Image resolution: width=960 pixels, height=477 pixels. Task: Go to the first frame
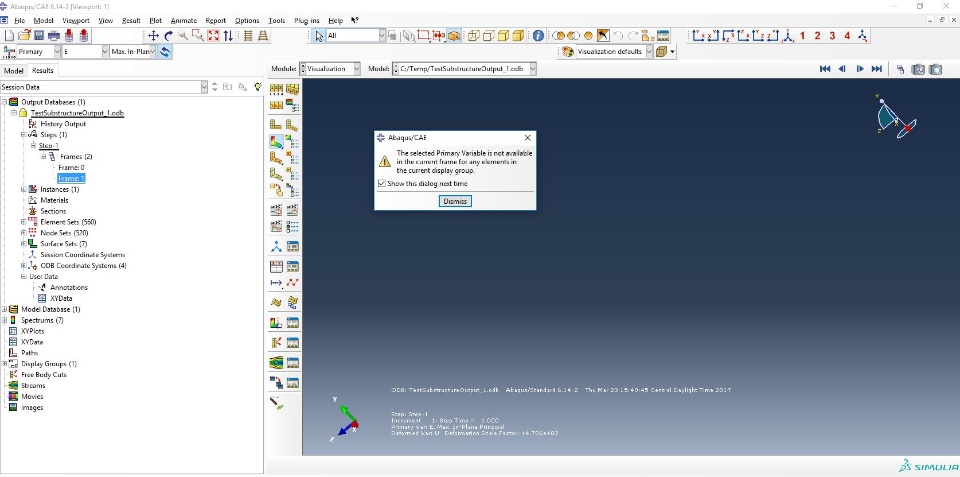(825, 69)
